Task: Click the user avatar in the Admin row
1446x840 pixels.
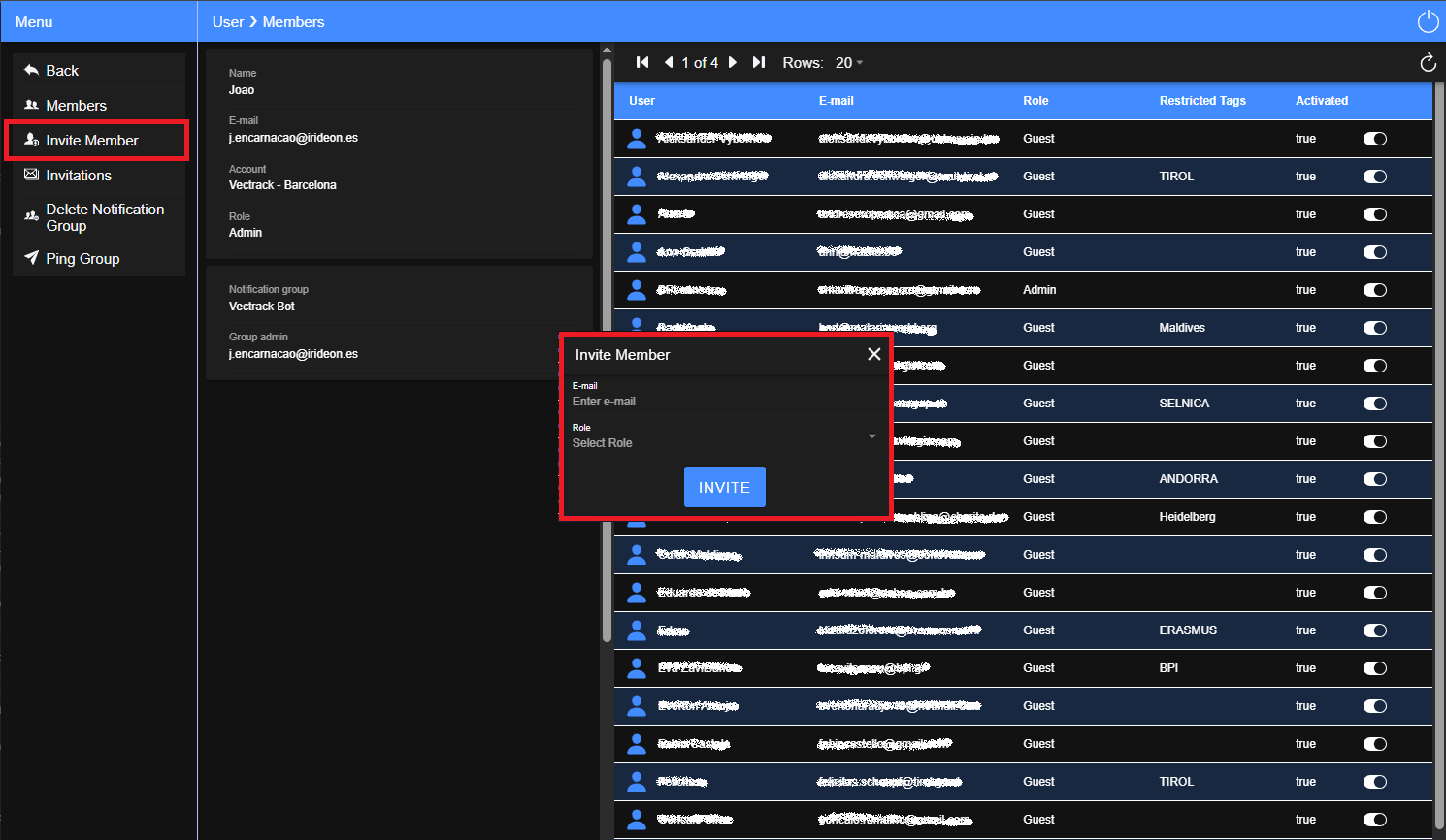Action: [637, 290]
